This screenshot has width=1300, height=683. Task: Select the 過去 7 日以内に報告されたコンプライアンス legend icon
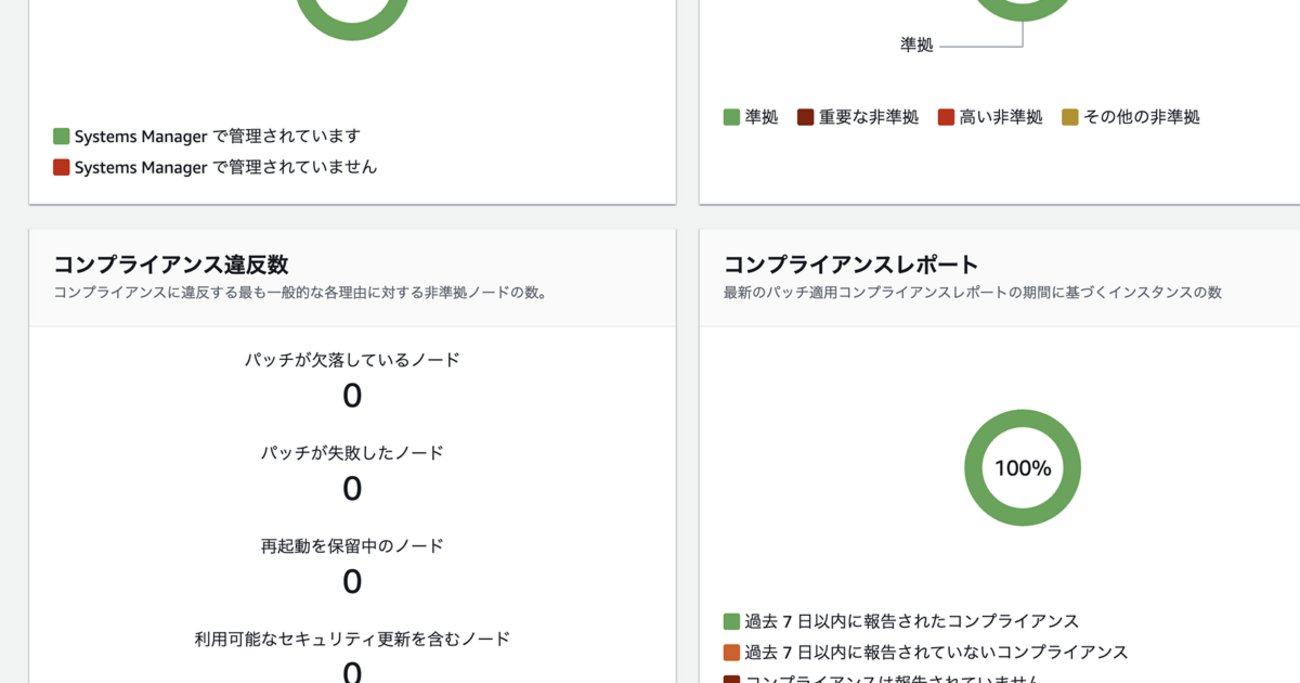point(730,620)
